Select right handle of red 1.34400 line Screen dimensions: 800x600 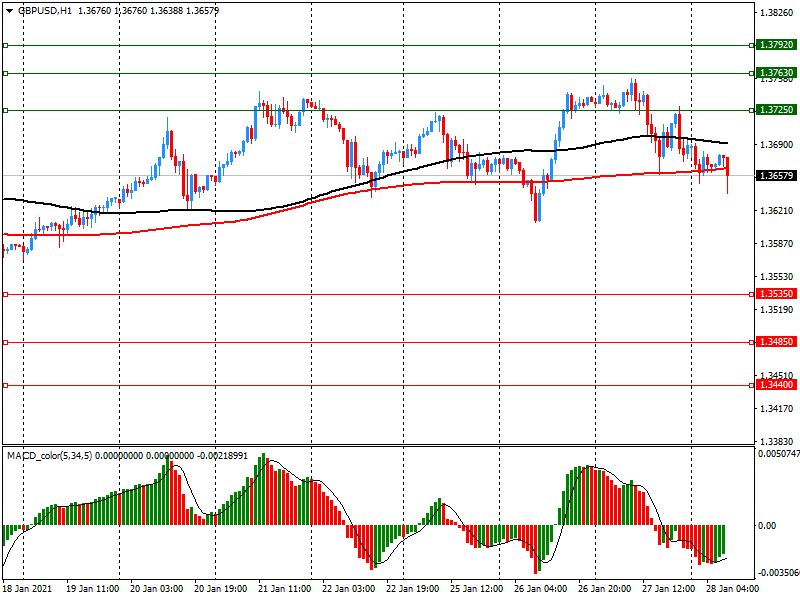tap(752, 385)
